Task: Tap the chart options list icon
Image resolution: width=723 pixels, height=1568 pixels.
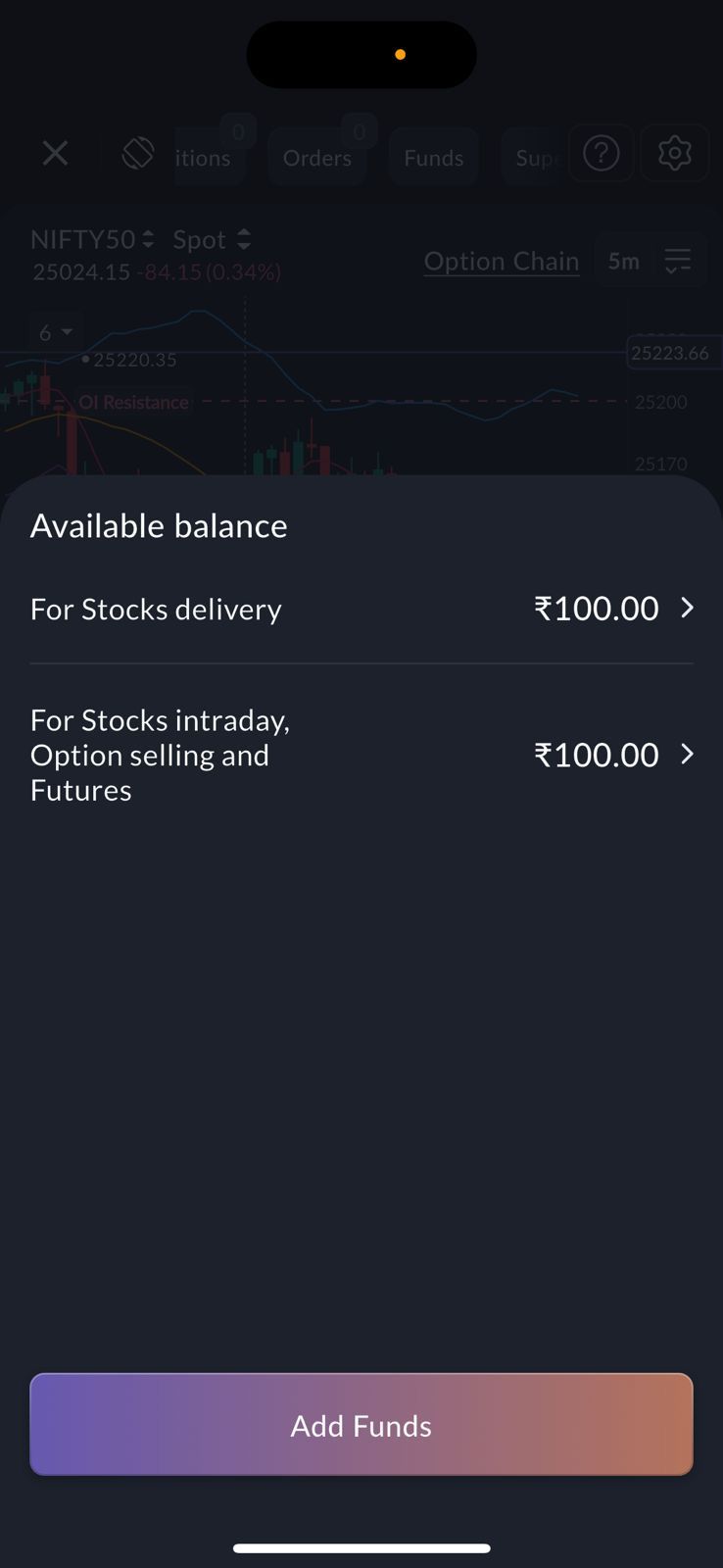Action: 677,261
